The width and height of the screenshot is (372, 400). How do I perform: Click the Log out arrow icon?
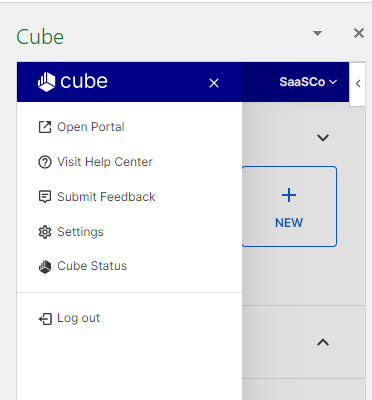tap(45, 319)
